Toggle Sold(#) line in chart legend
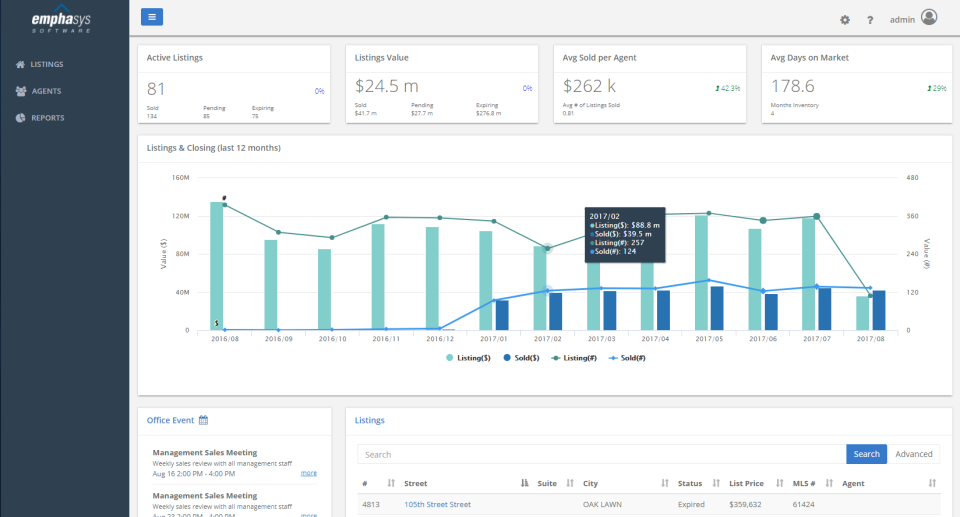The height and width of the screenshot is (517, 960). (627, 358)
